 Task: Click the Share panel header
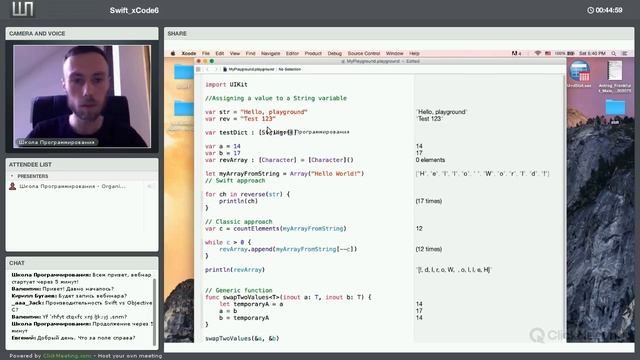tap(399, 33)
